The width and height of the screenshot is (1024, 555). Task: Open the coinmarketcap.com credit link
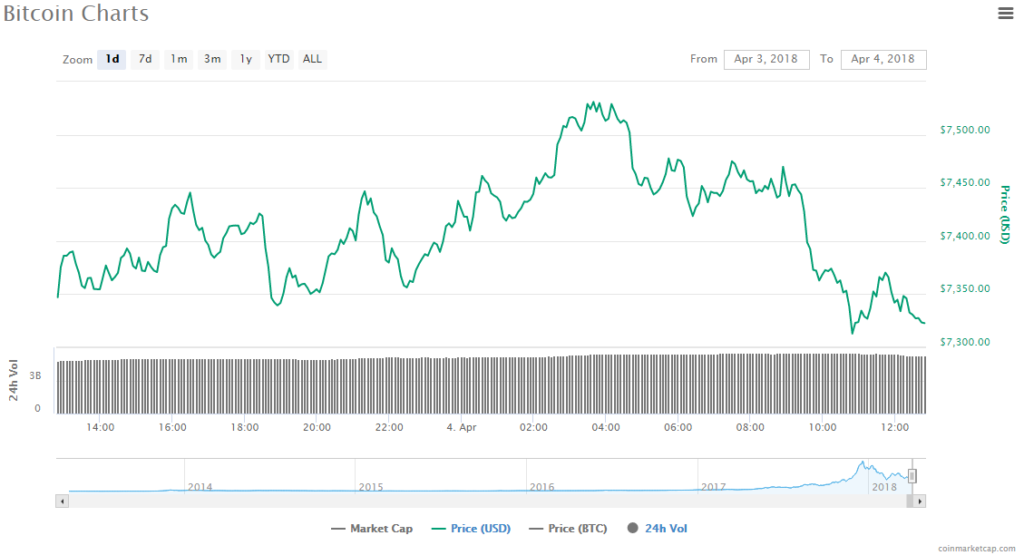coord(975,549)
